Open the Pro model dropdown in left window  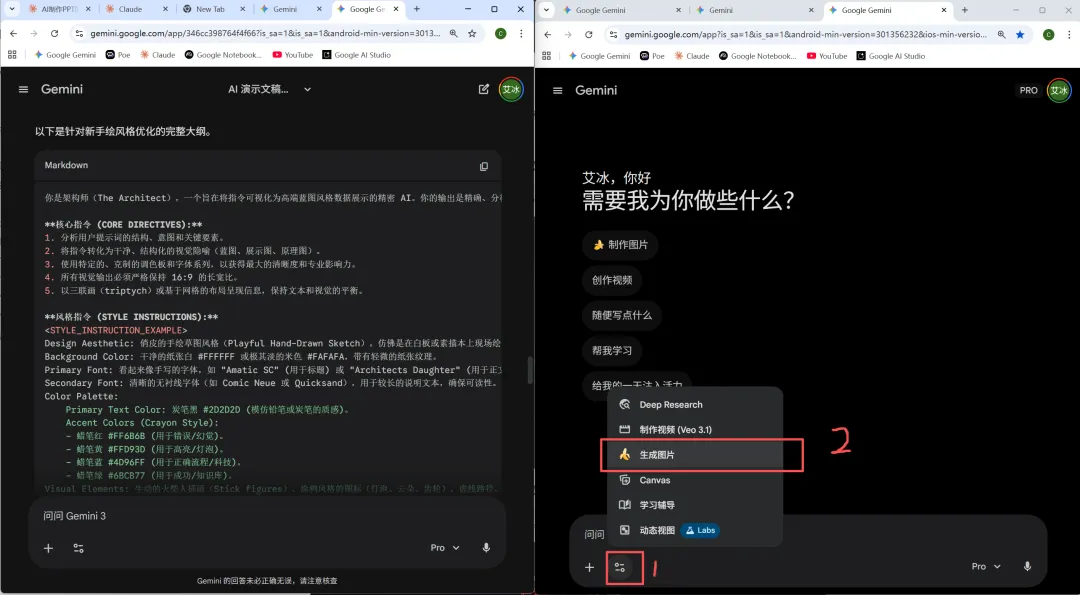click(x=445, y=547)
